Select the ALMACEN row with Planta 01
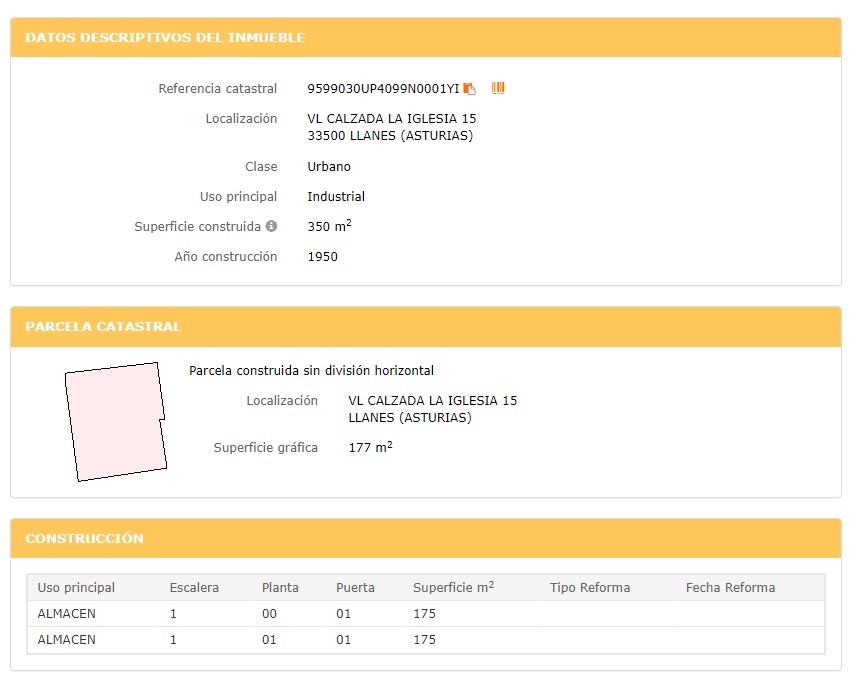This screenshot has height=677, width=866. pos(426,639)
